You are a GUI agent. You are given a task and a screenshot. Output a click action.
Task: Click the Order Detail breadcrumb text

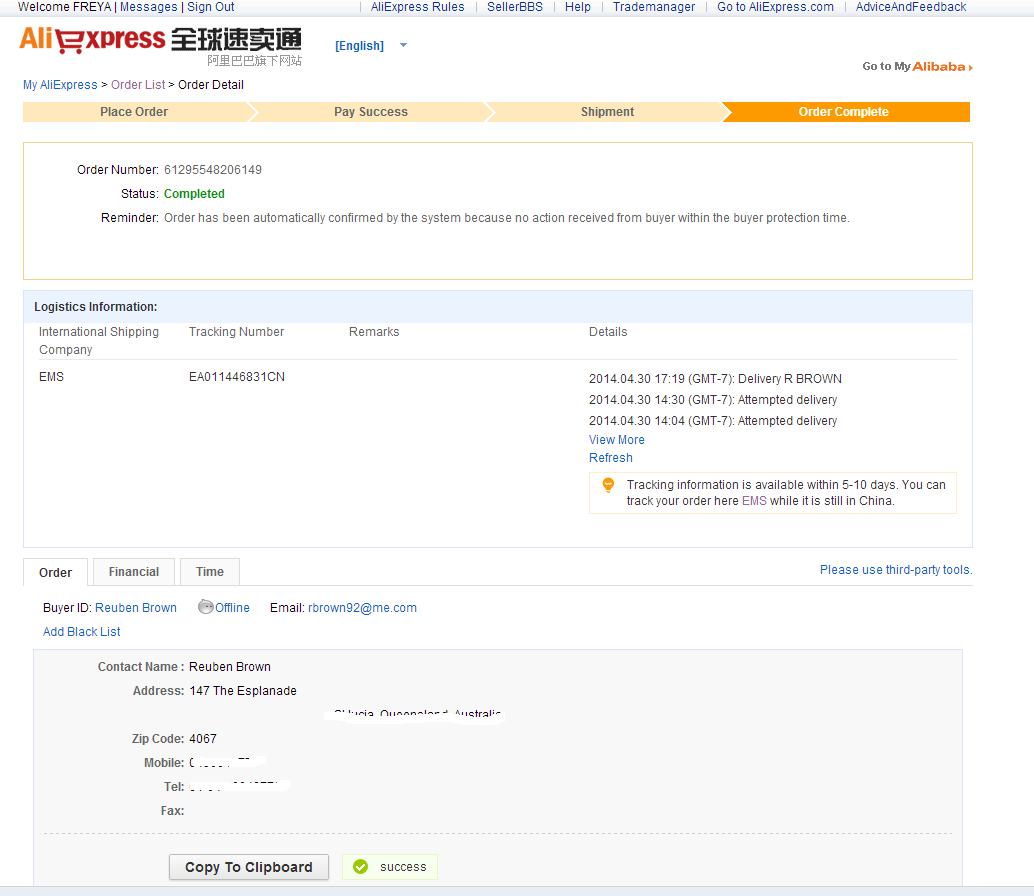(x=211, y=85)
